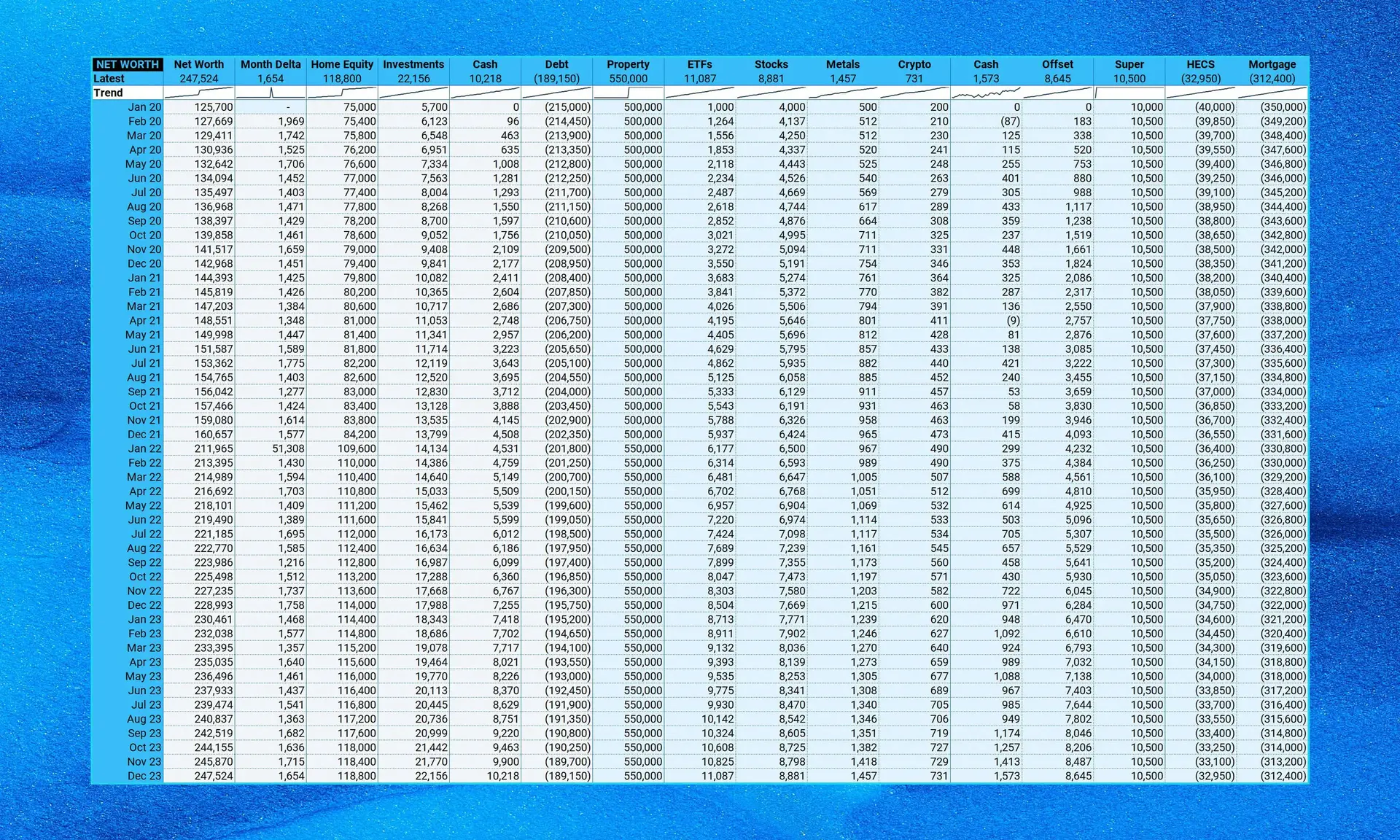
Task: Click the Mortgage trend sparkline
Action: (1272, 93)
